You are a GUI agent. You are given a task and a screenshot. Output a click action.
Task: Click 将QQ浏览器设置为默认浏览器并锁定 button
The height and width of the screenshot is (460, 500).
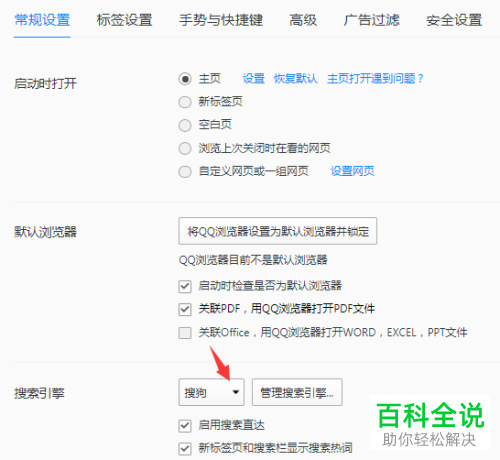(x=278, y=231)
